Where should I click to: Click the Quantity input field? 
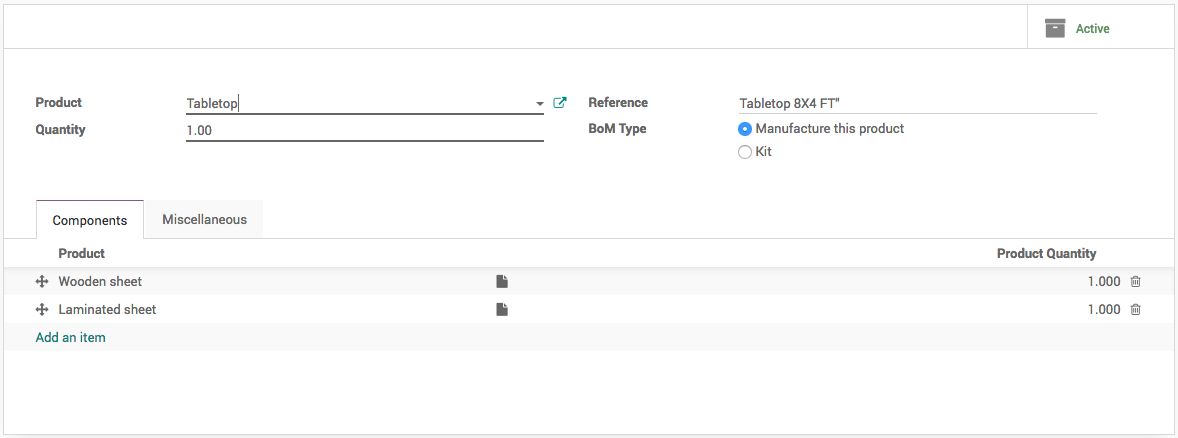coord(364,130)
